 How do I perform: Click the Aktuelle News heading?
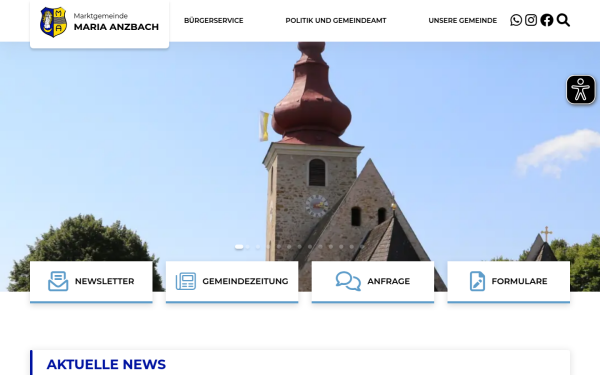[x=106, y=364]
